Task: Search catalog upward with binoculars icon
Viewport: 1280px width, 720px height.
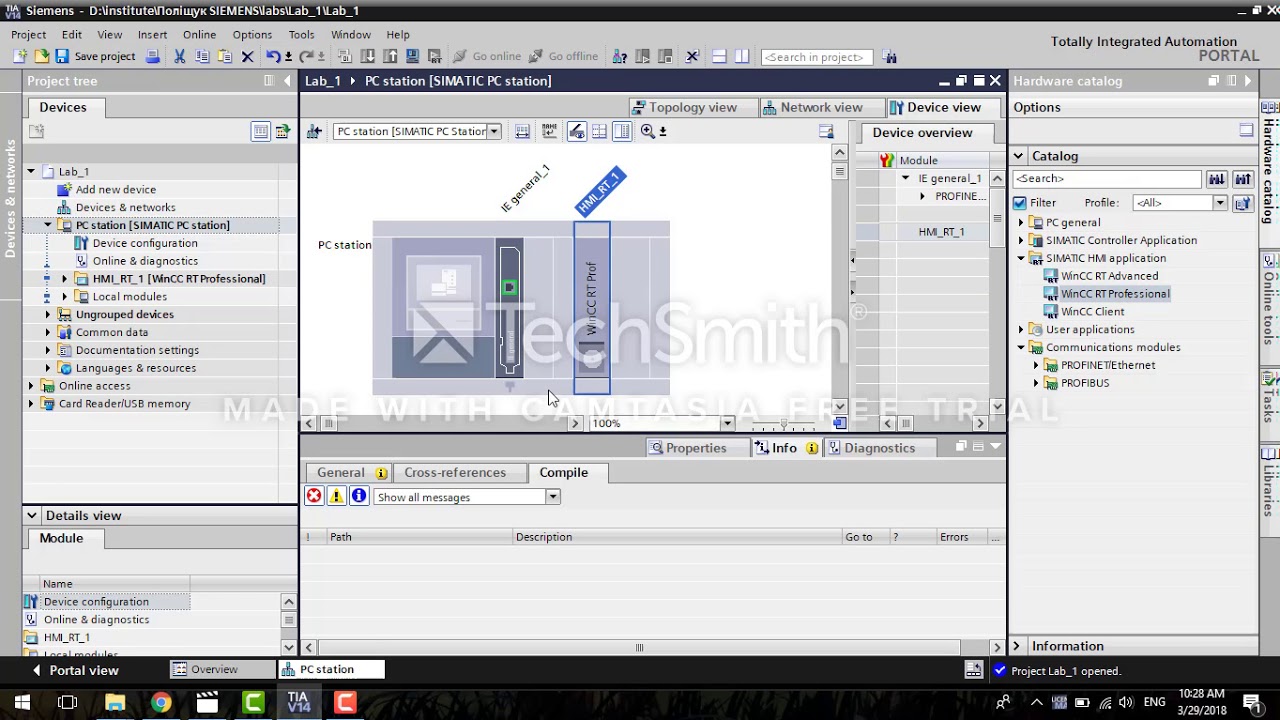Action: click(x=1242, y=179)
